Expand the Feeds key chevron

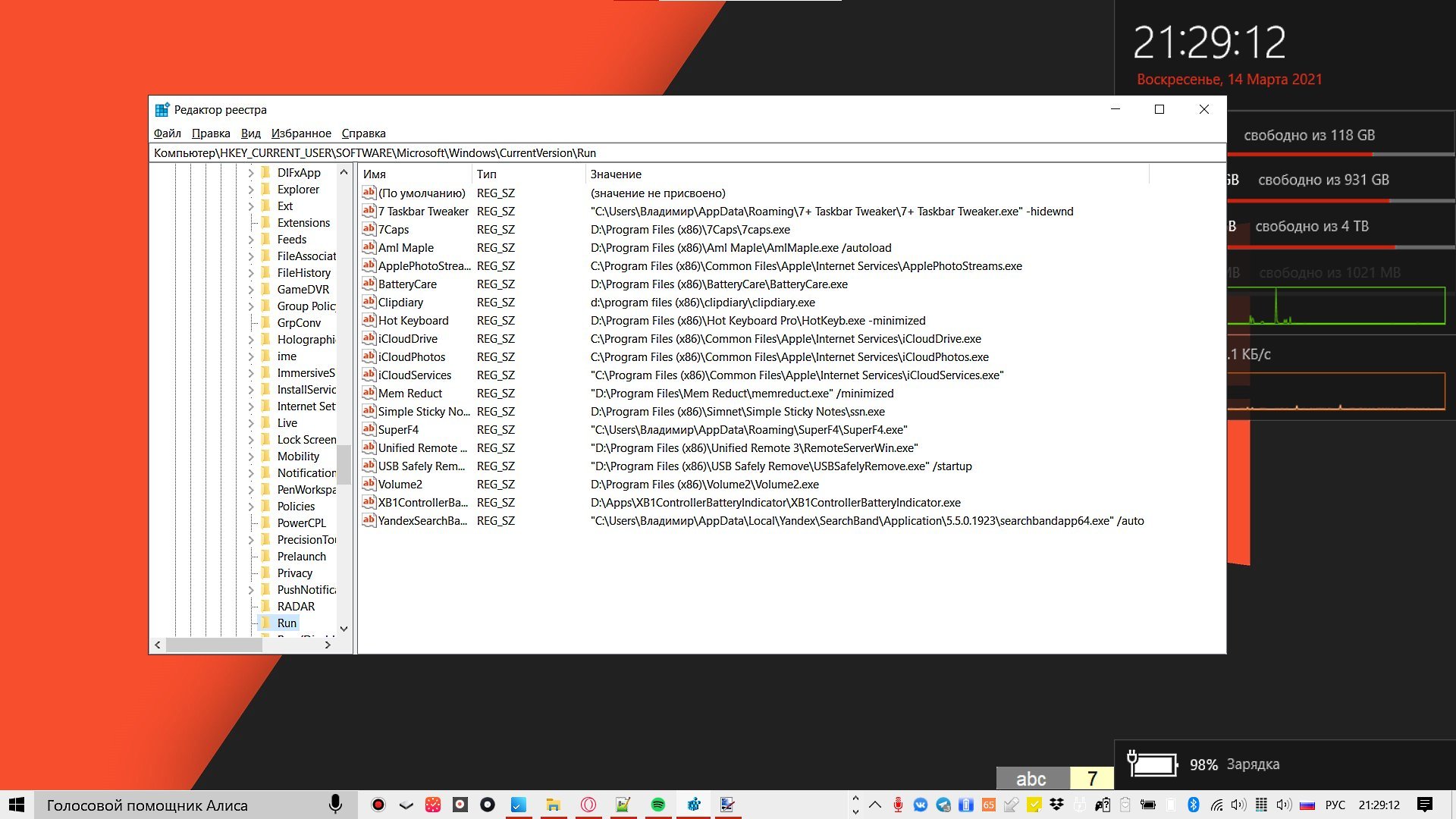click(251, 239)
